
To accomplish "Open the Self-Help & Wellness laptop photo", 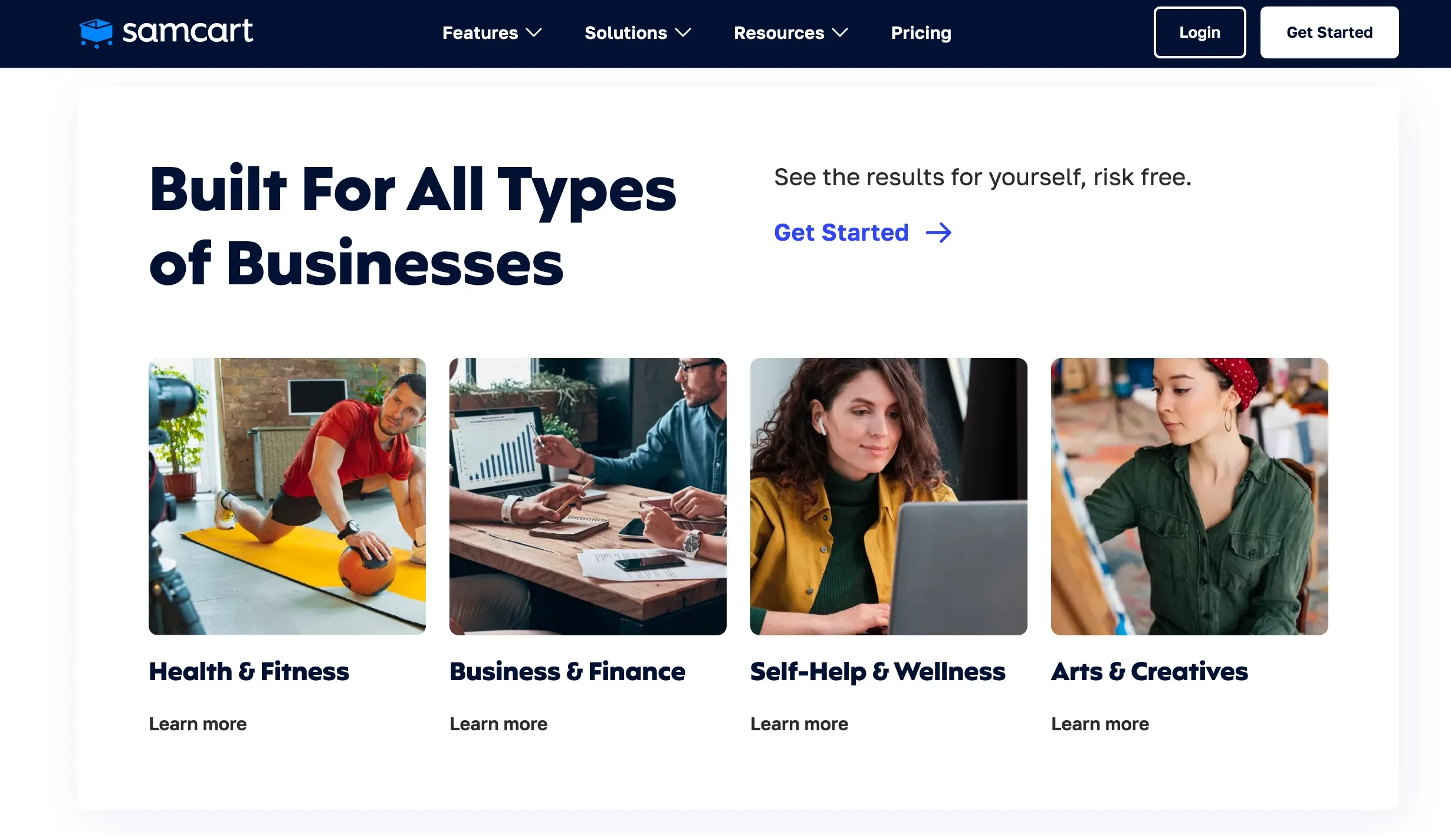I will pyautogui.click(x=889, y=497).
